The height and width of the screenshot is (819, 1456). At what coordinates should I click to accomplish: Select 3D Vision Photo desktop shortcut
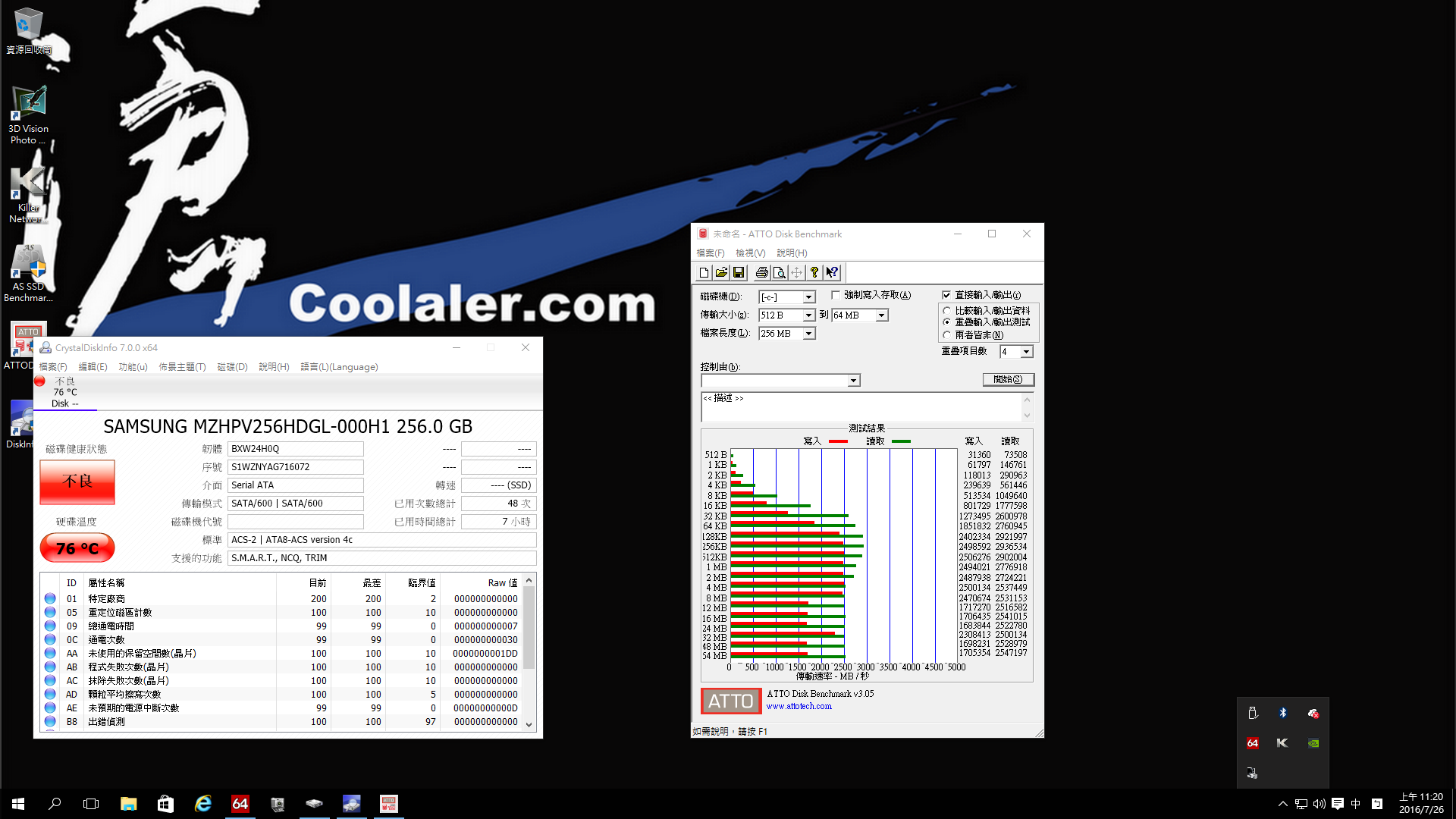(28, 115)
